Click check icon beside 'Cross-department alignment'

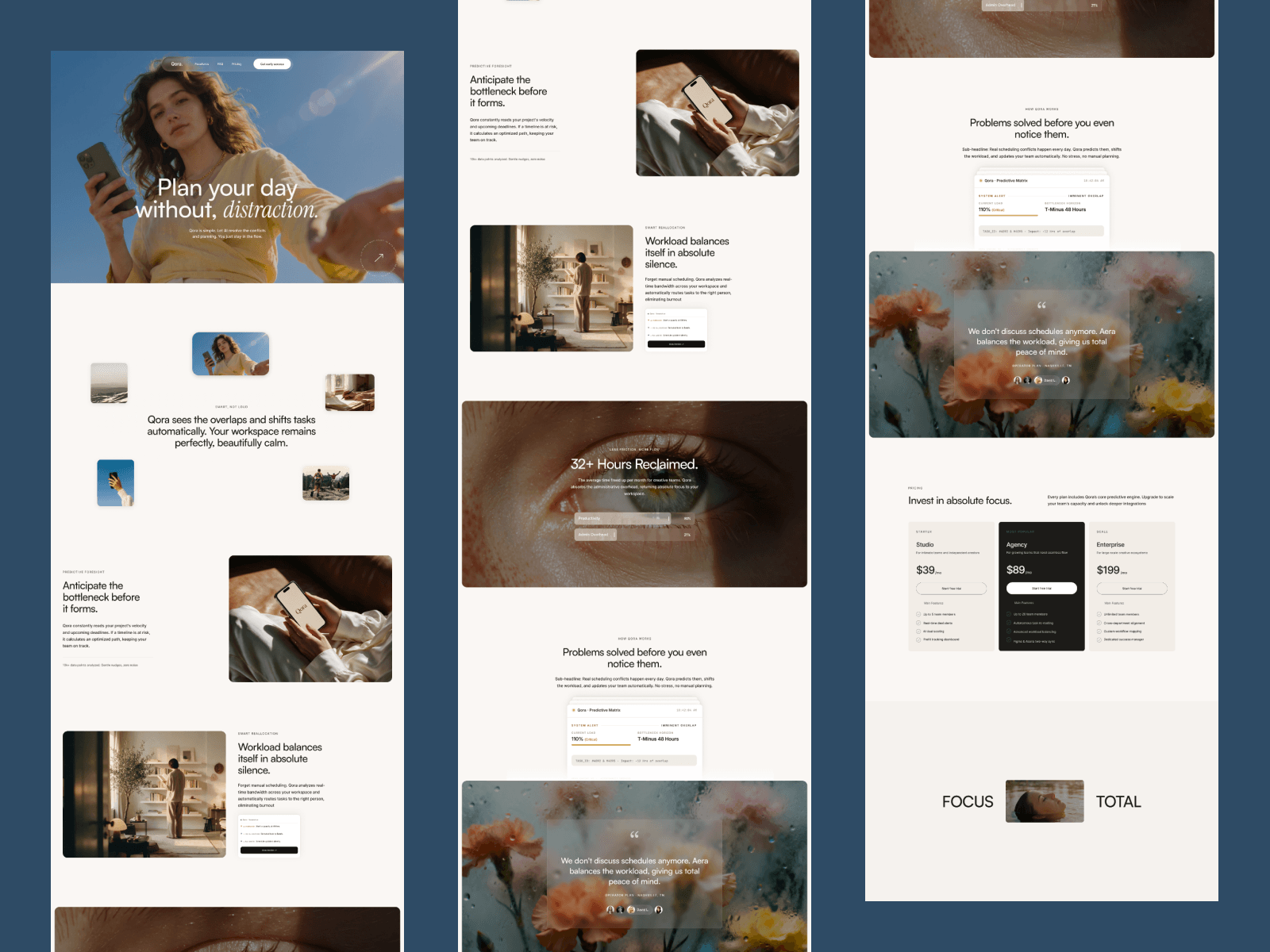pos(1099,623)
